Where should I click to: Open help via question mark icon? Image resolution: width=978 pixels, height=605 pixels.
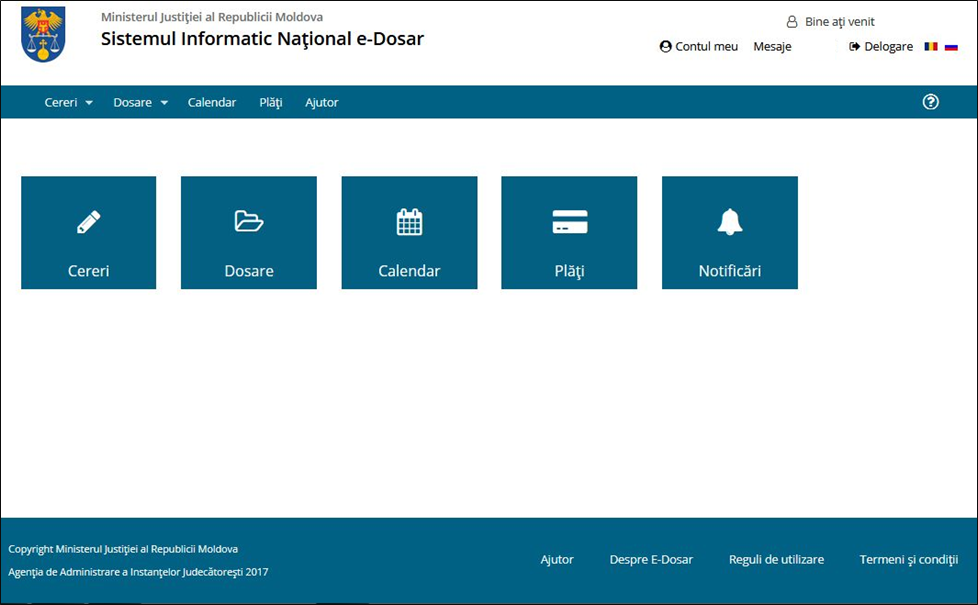pos(930,102)
